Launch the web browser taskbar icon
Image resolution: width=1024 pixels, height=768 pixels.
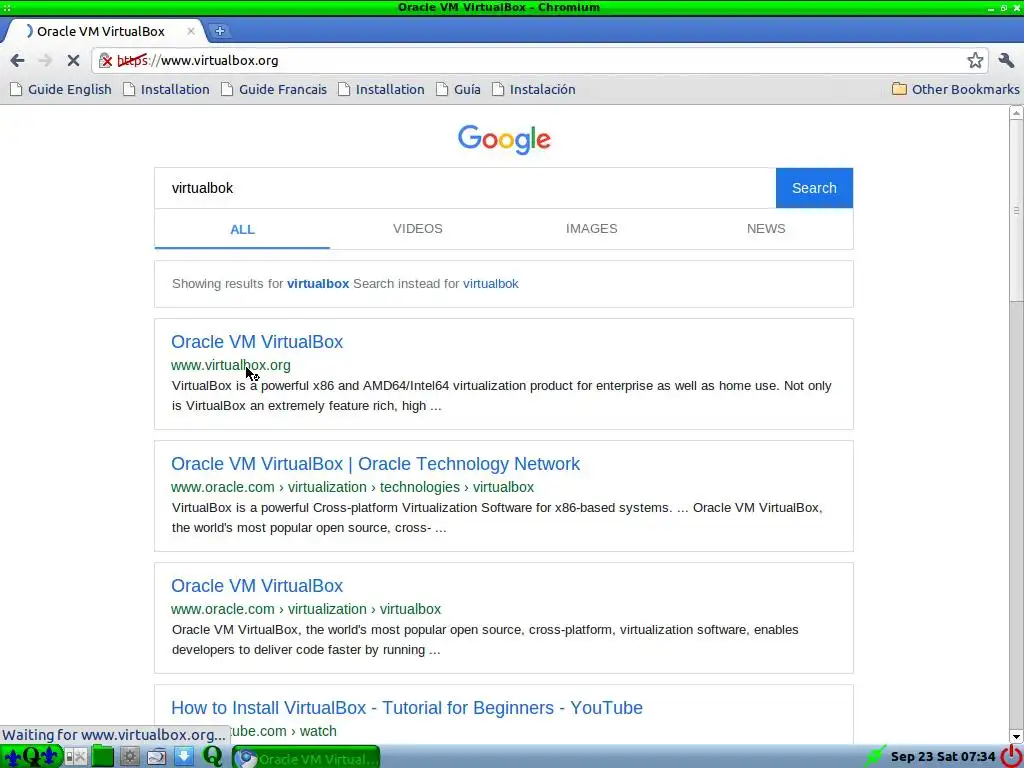tap(157, 757)
